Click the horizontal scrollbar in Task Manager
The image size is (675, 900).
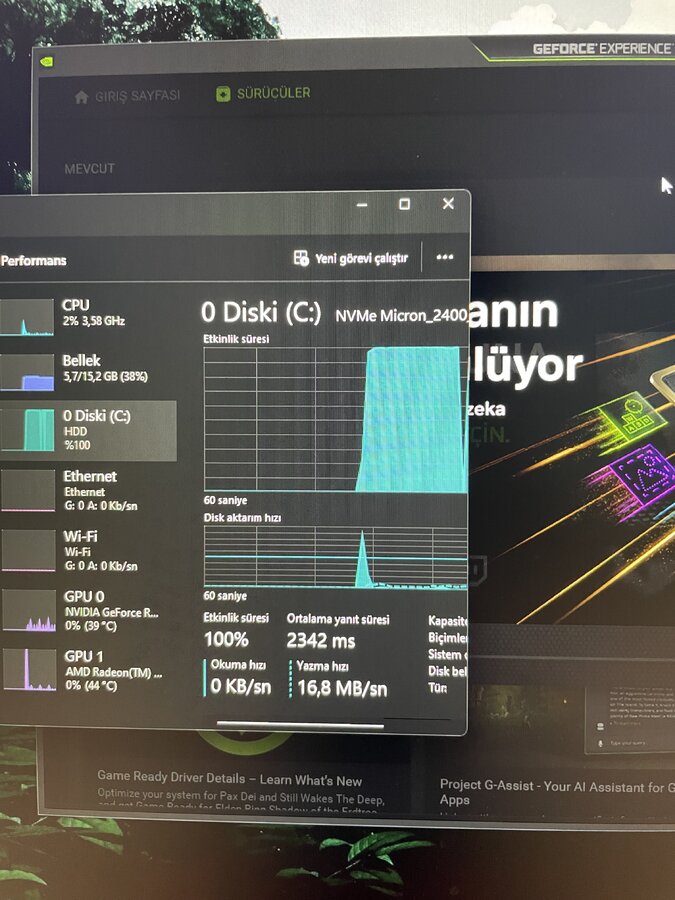click(300, 725)
